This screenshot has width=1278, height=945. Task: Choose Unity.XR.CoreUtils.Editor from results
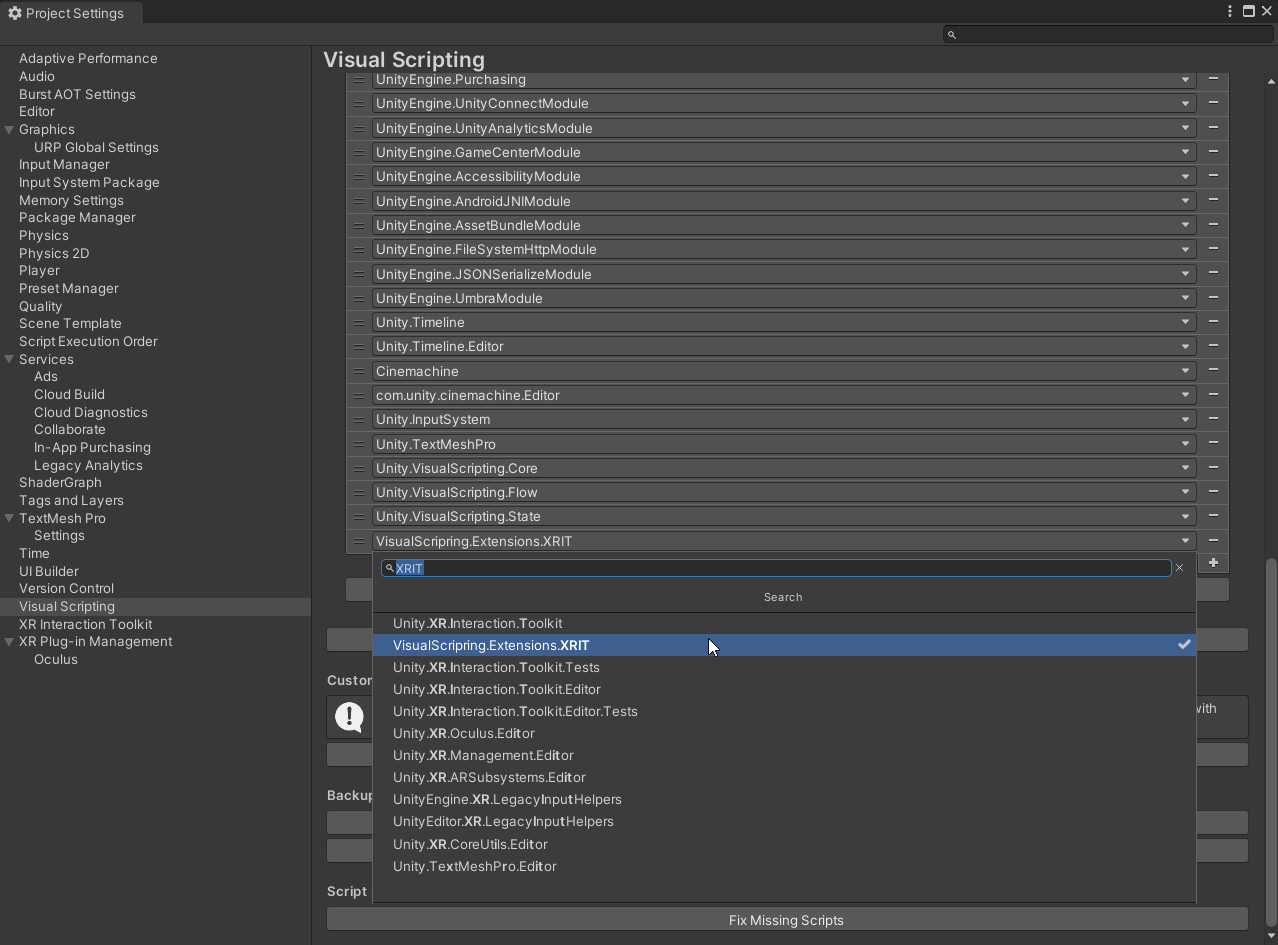point(784,844)
